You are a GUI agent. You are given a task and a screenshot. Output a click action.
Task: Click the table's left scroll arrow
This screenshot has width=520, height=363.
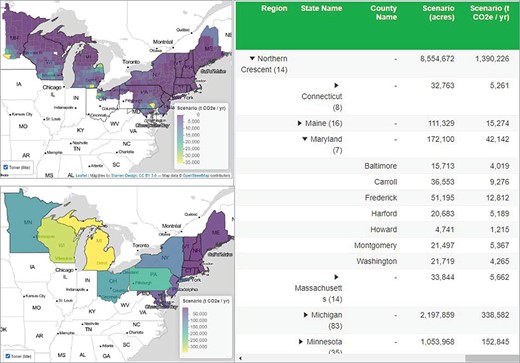click(x=241, y=358)
